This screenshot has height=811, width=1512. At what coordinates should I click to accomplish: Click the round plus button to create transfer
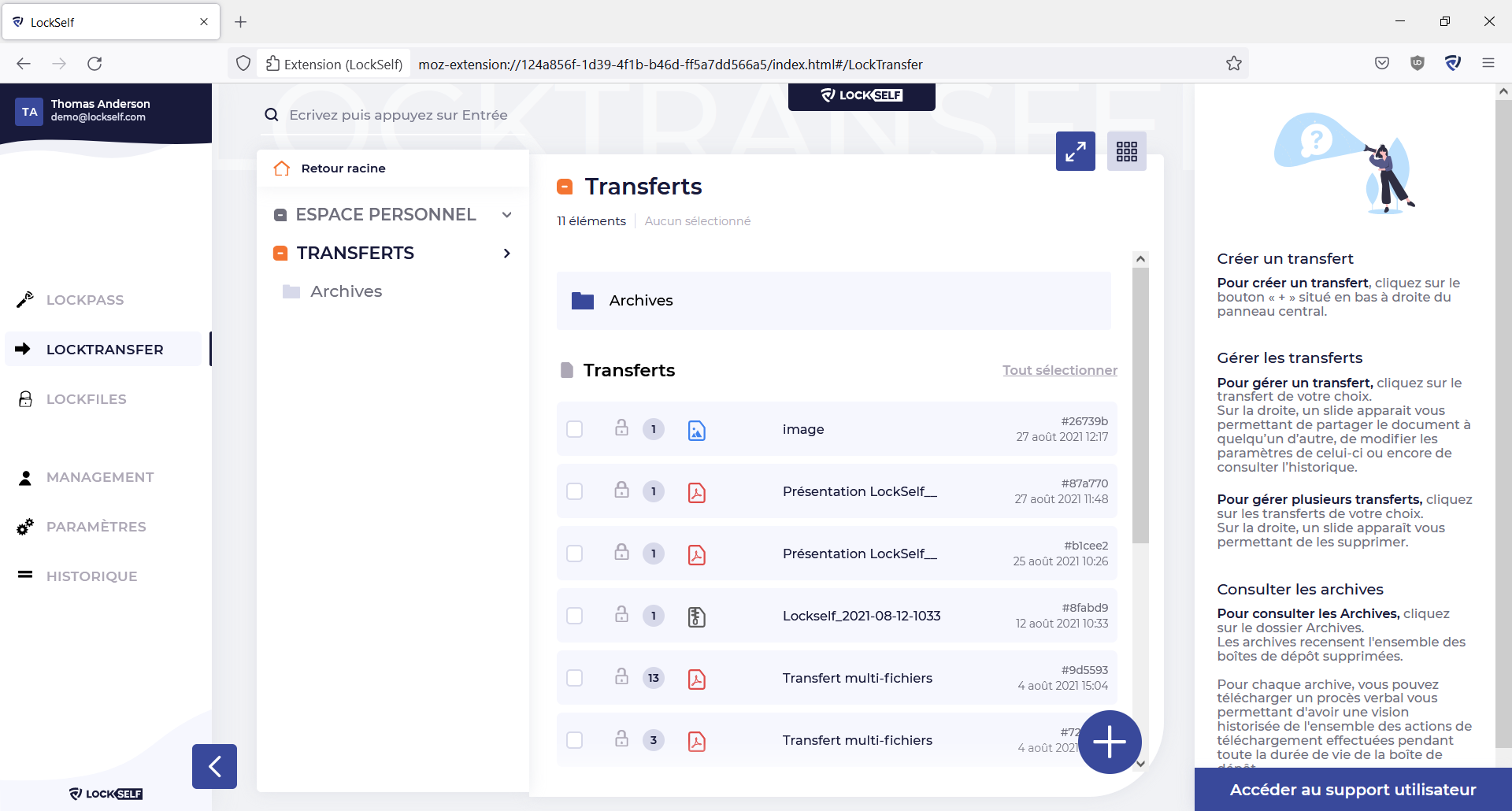[1110, 742]
